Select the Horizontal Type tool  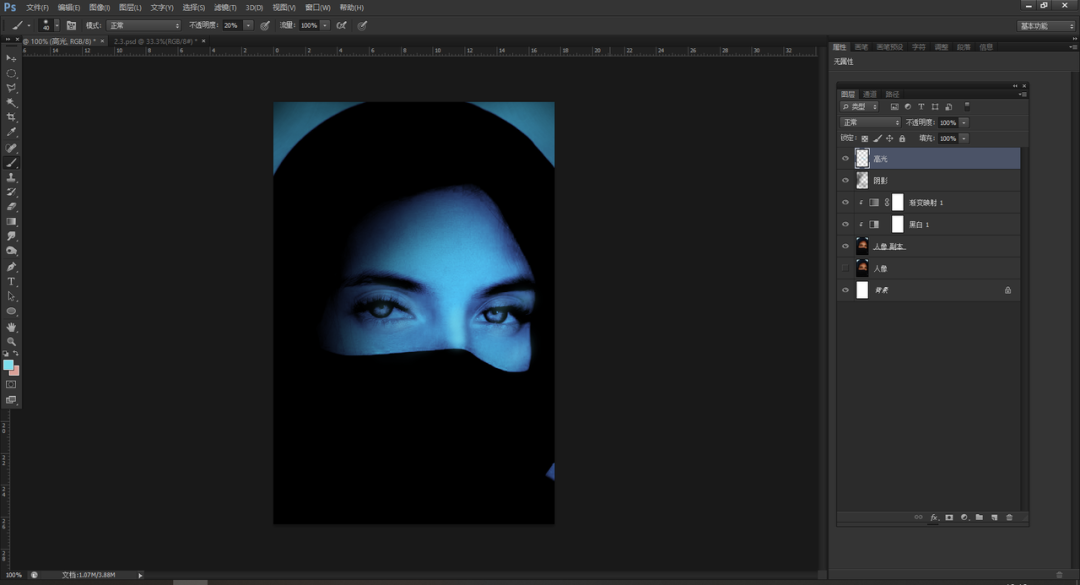[11, 282]
